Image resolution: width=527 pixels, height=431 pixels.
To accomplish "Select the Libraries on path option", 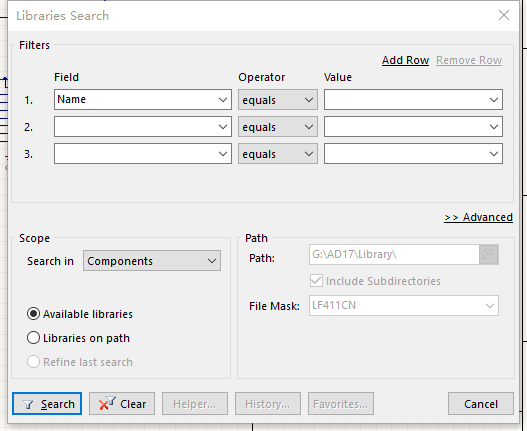I will coord(33,338).
